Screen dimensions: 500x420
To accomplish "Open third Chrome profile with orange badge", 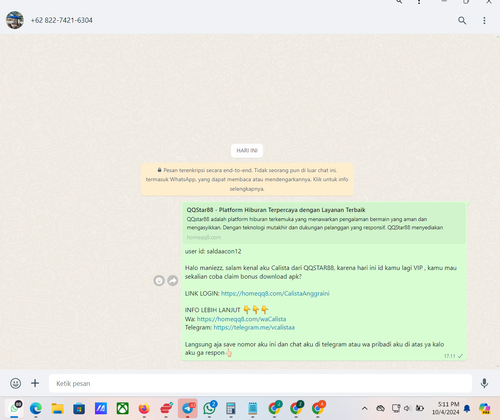I will coord(318,408).
